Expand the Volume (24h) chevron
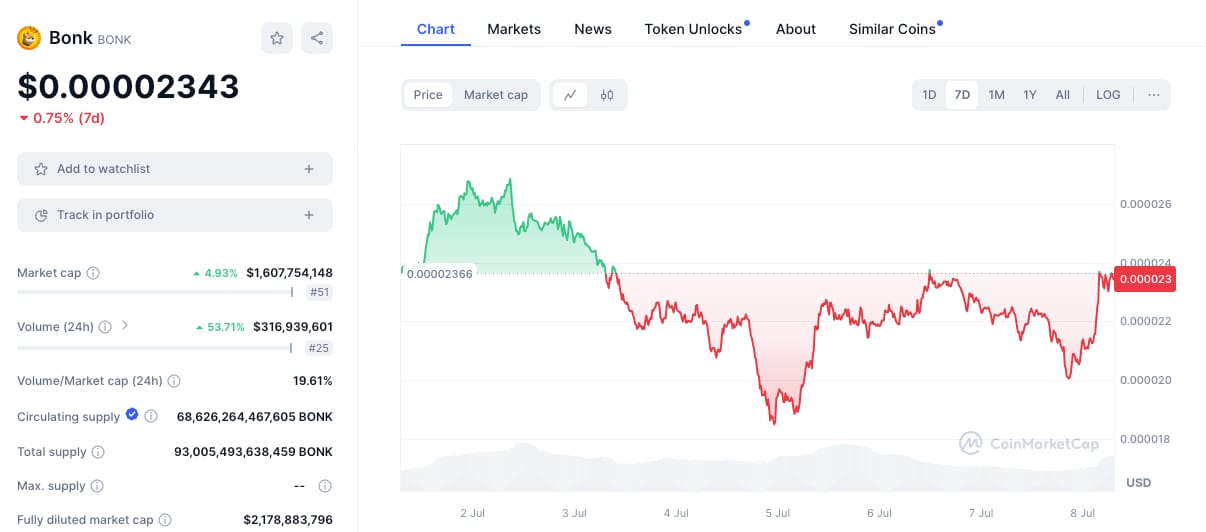This screenshot has width=1206, height=532. point(125,325)
